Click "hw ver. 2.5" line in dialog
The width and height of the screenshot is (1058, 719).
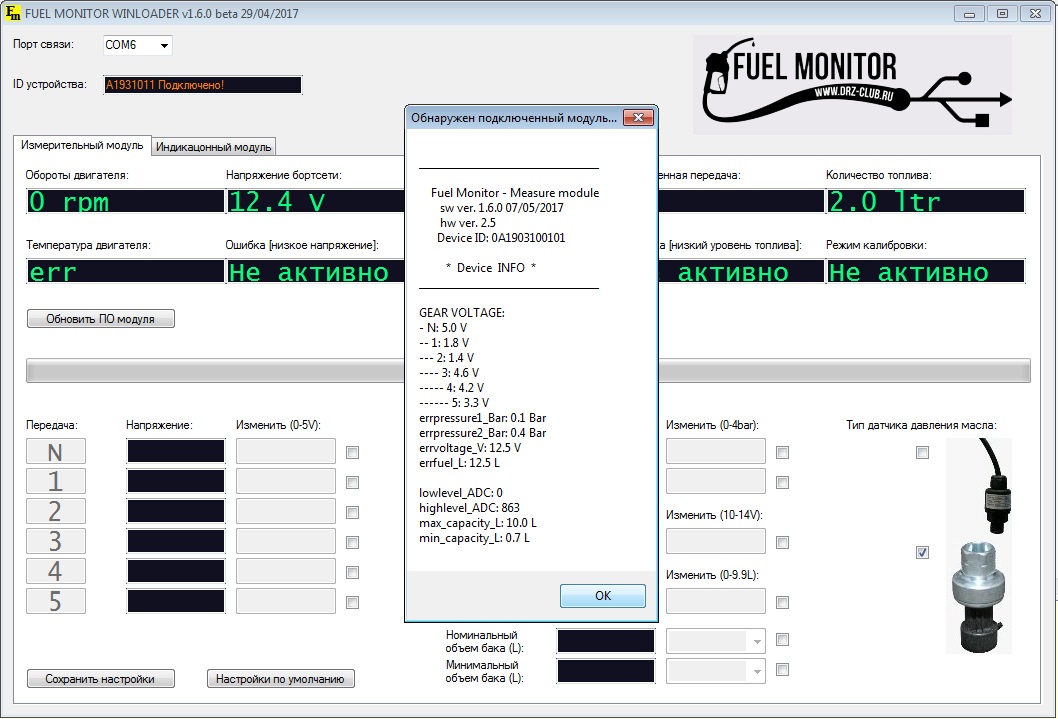(x=468, y=223)
